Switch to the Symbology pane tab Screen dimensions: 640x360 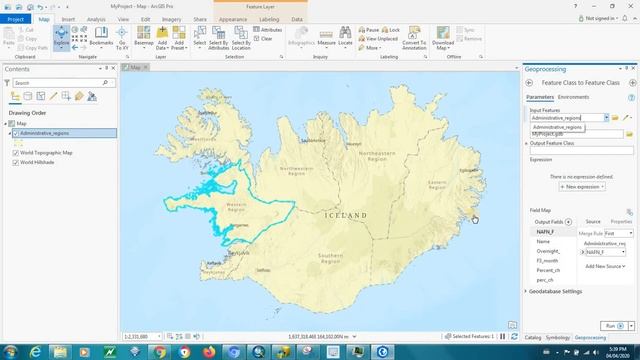pyautogui.click(x=558, y=338)
